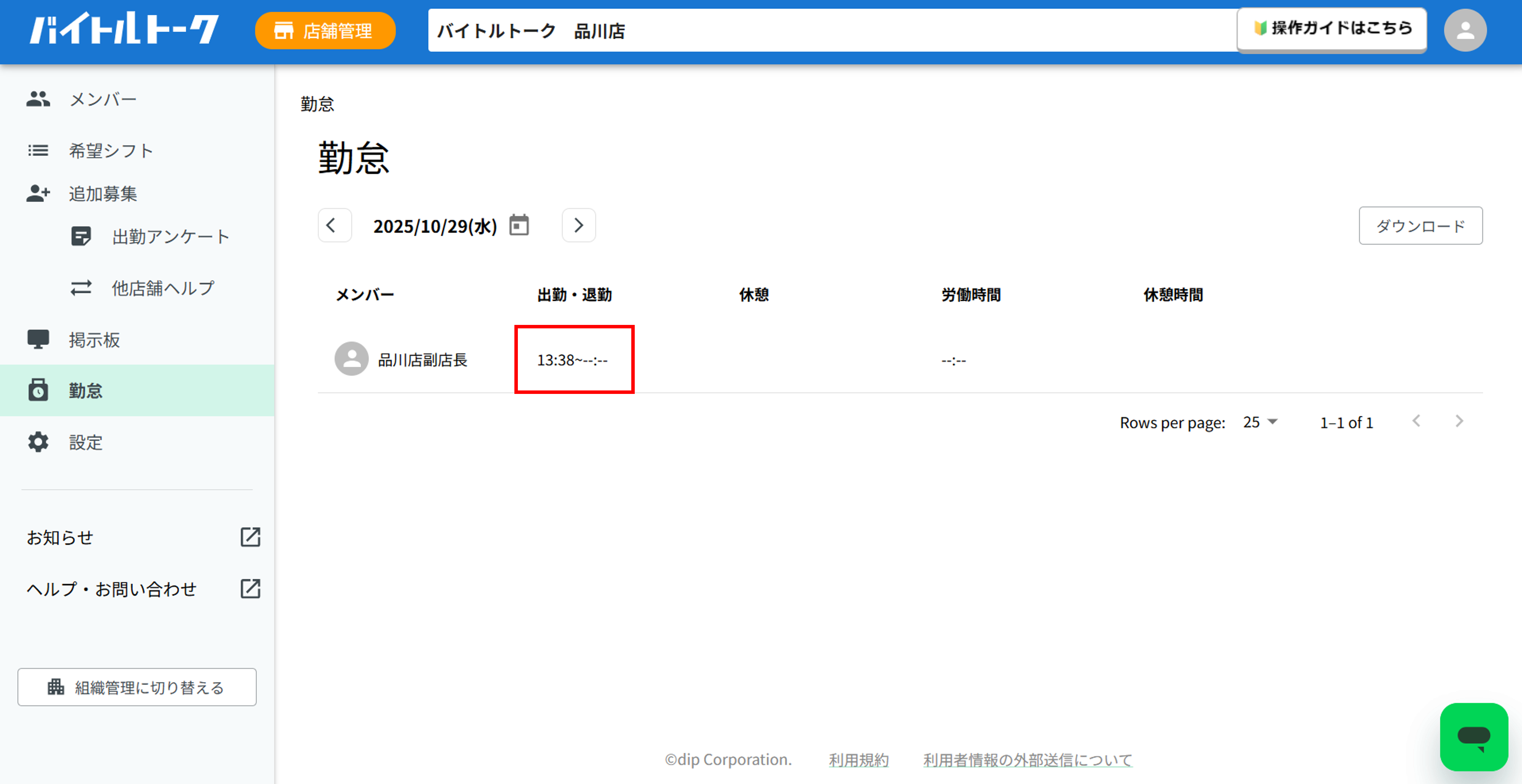
Task: Click the store name field 品川店
Action: pyautogui.click(x=832, y=31)
